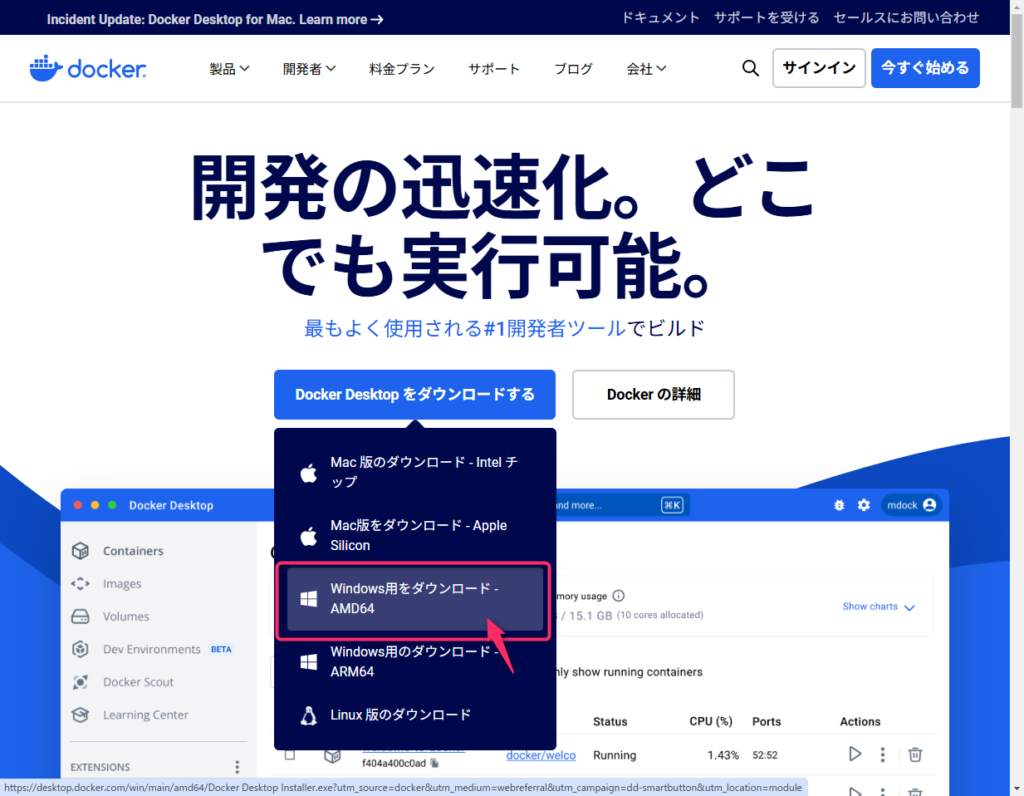Click the Dev Environments label
Screen dimensions: 1024x796
tap(152, 649)
